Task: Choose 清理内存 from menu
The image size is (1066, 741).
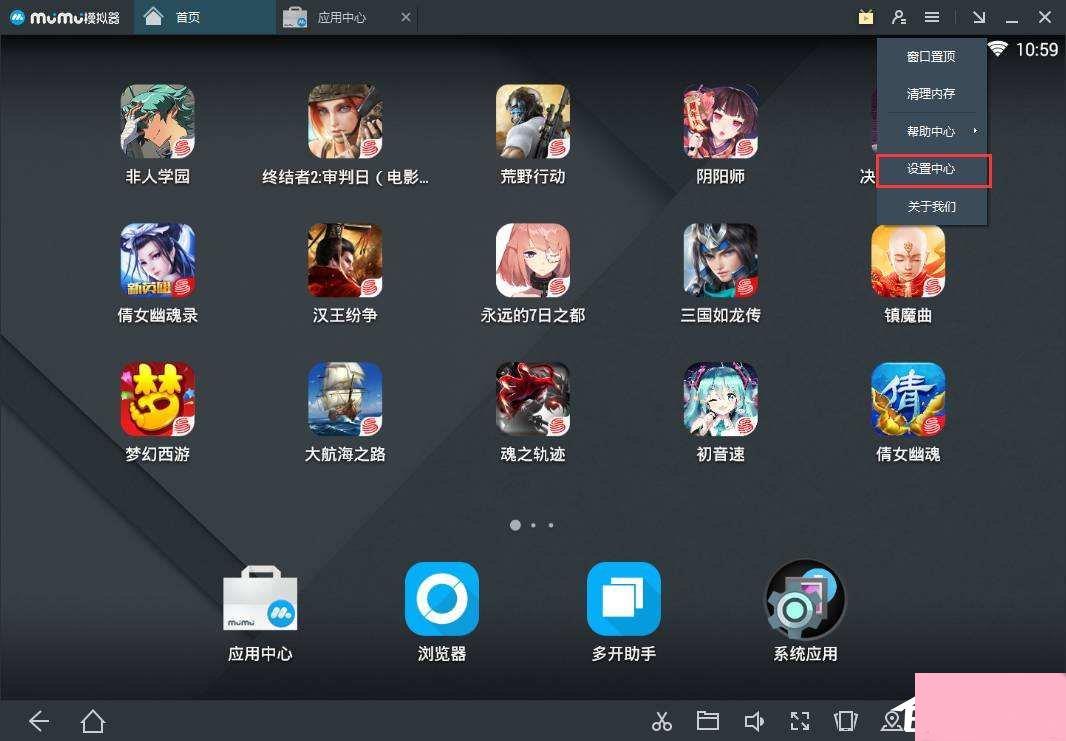Action: (931, 94)
